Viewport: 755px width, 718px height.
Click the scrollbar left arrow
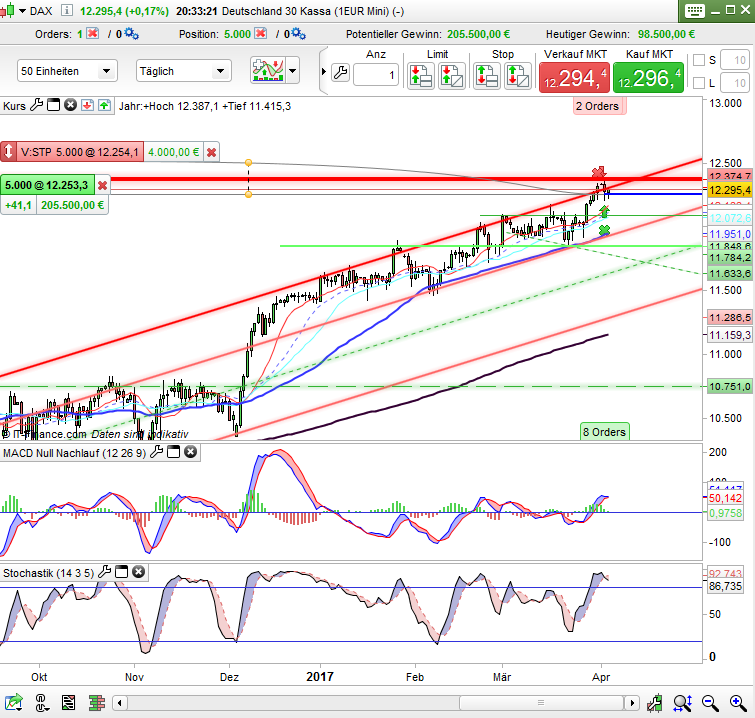tap(119, 703)
